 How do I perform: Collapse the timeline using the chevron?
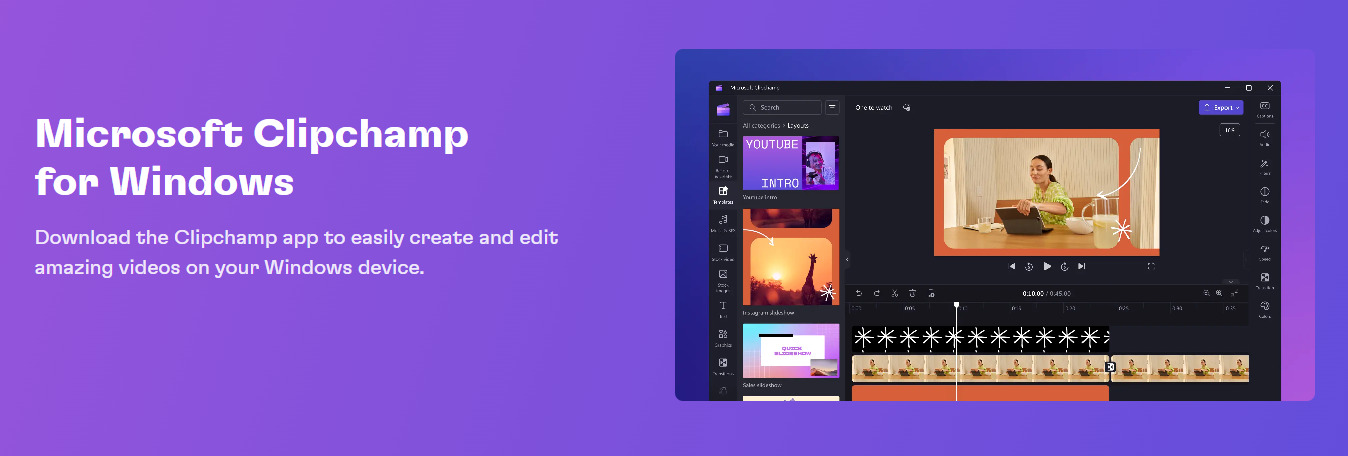pos(1231,282)
